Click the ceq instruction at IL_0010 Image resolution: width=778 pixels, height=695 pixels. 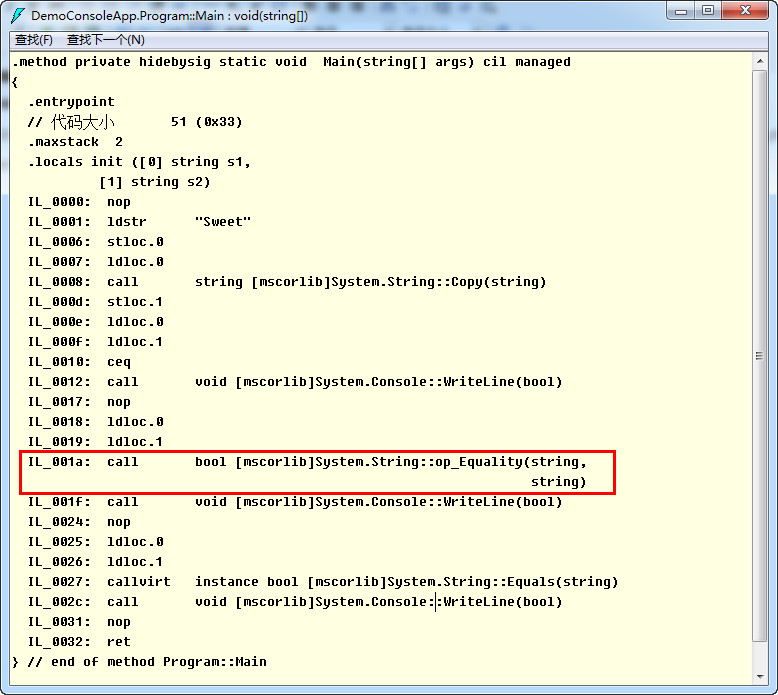pyautogui.click(x=118, y=362)
